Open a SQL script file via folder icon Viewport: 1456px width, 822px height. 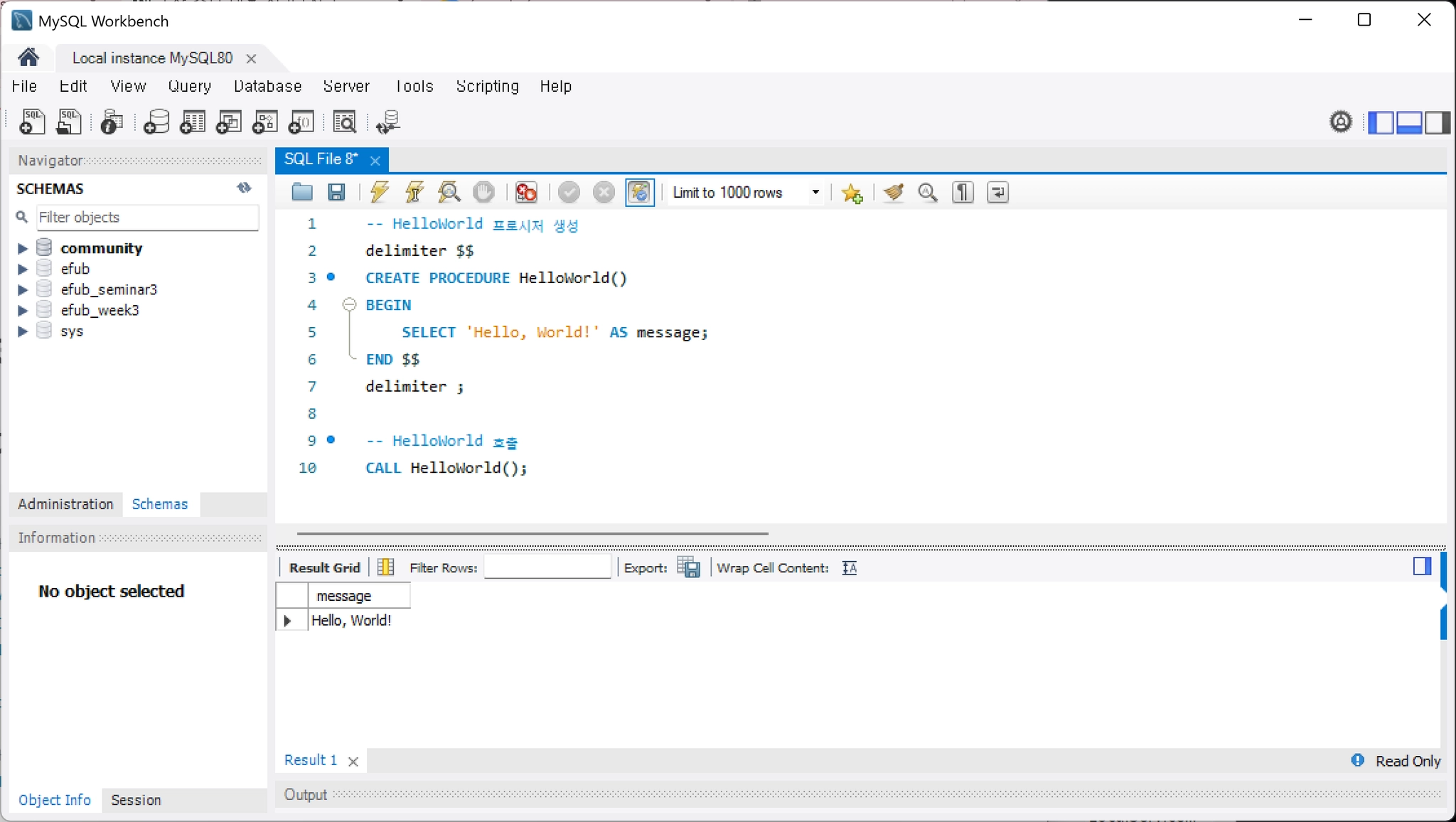(302, 192)
